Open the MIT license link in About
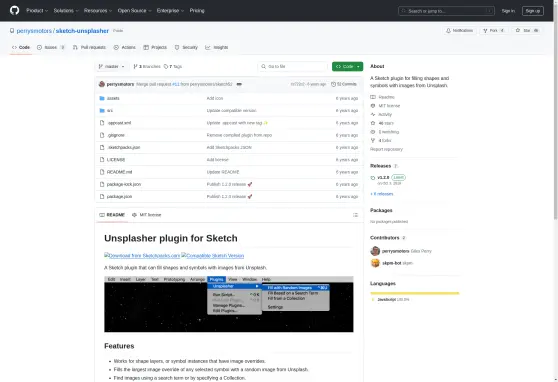The width and height of the screenshot is (558, 382). tap(385, 106)
